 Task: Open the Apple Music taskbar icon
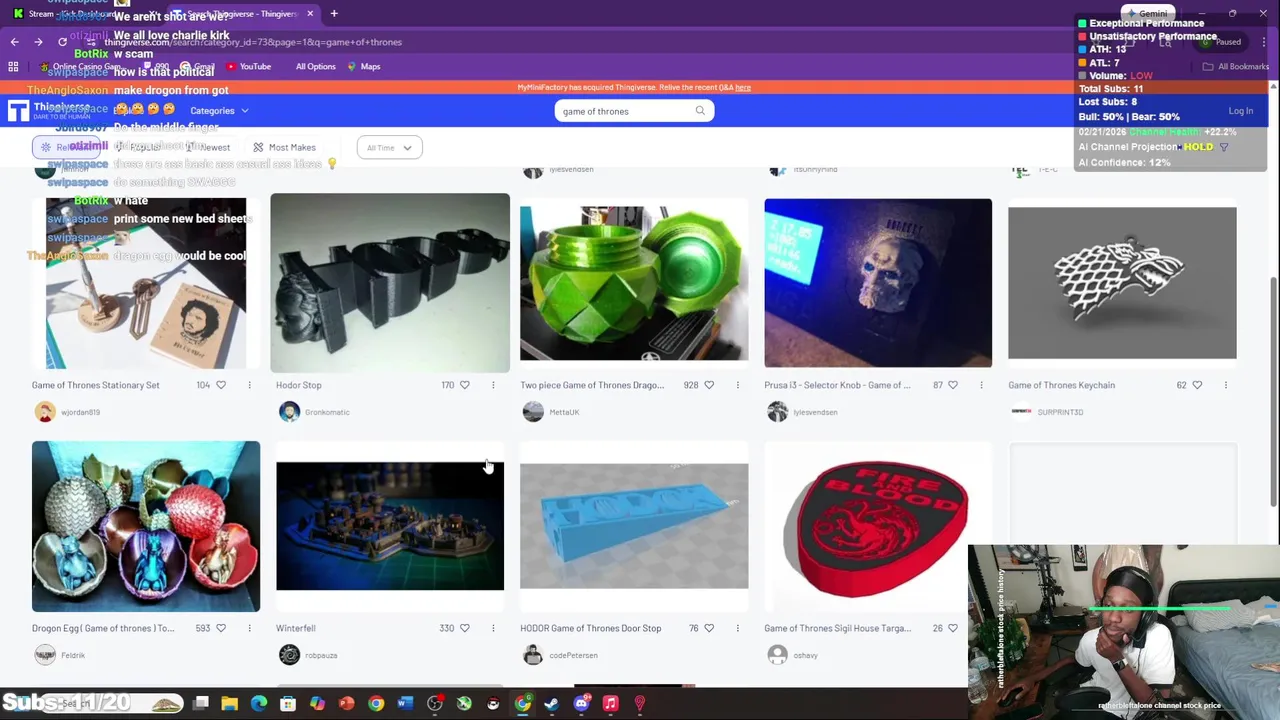point(611,703)
